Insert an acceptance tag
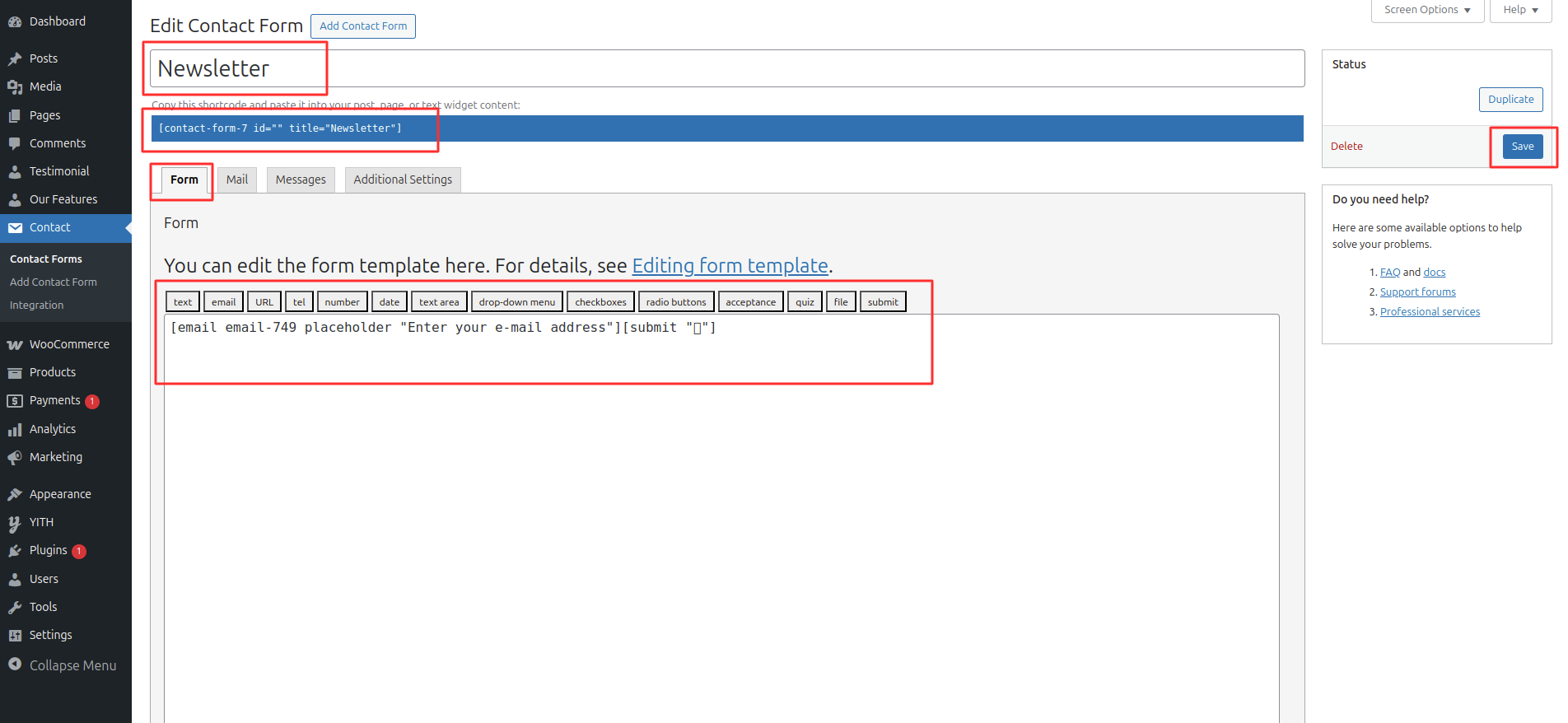 coord(750,302)
